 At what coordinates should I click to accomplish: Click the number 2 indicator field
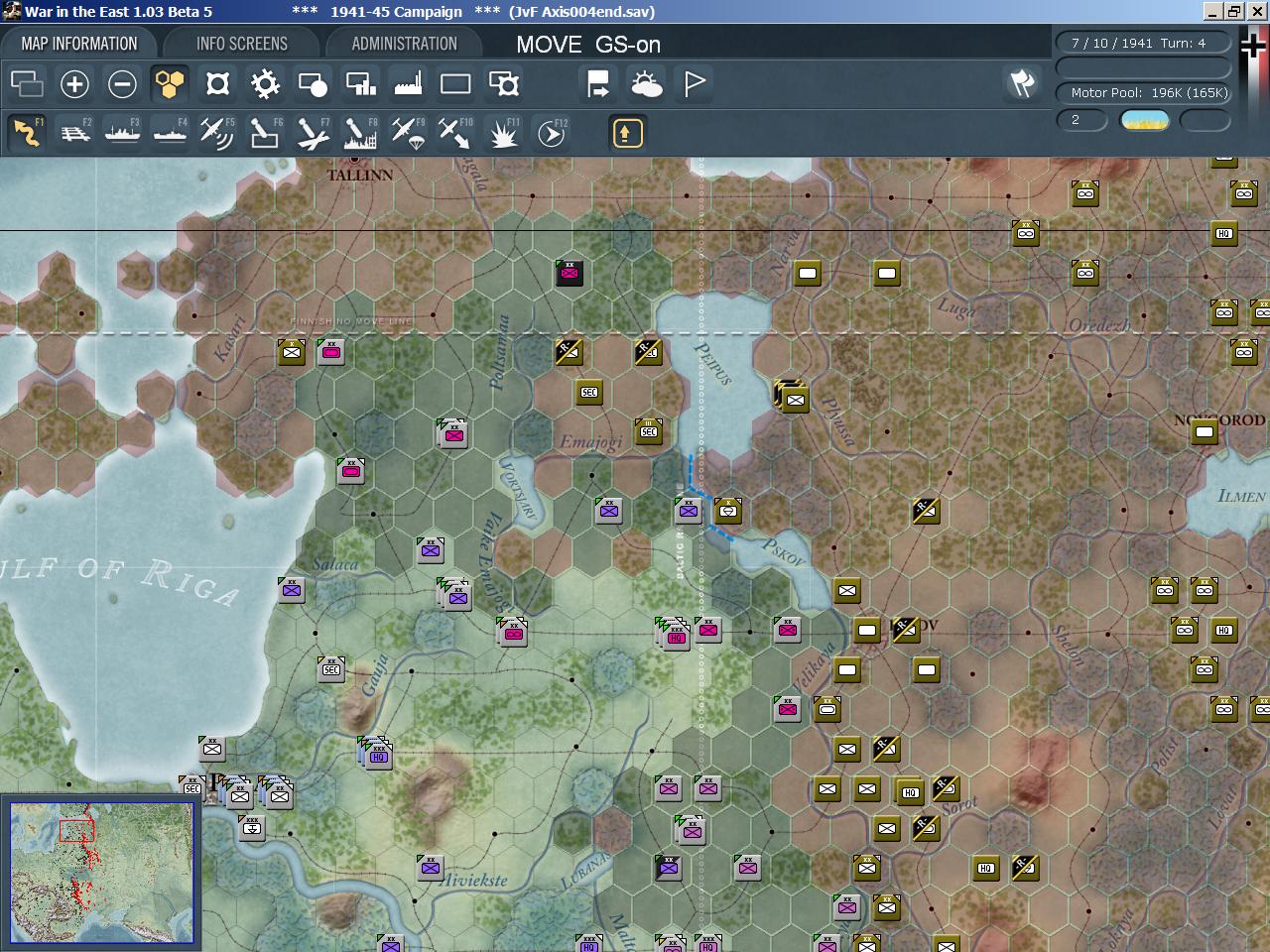(x=1081, y=120)
